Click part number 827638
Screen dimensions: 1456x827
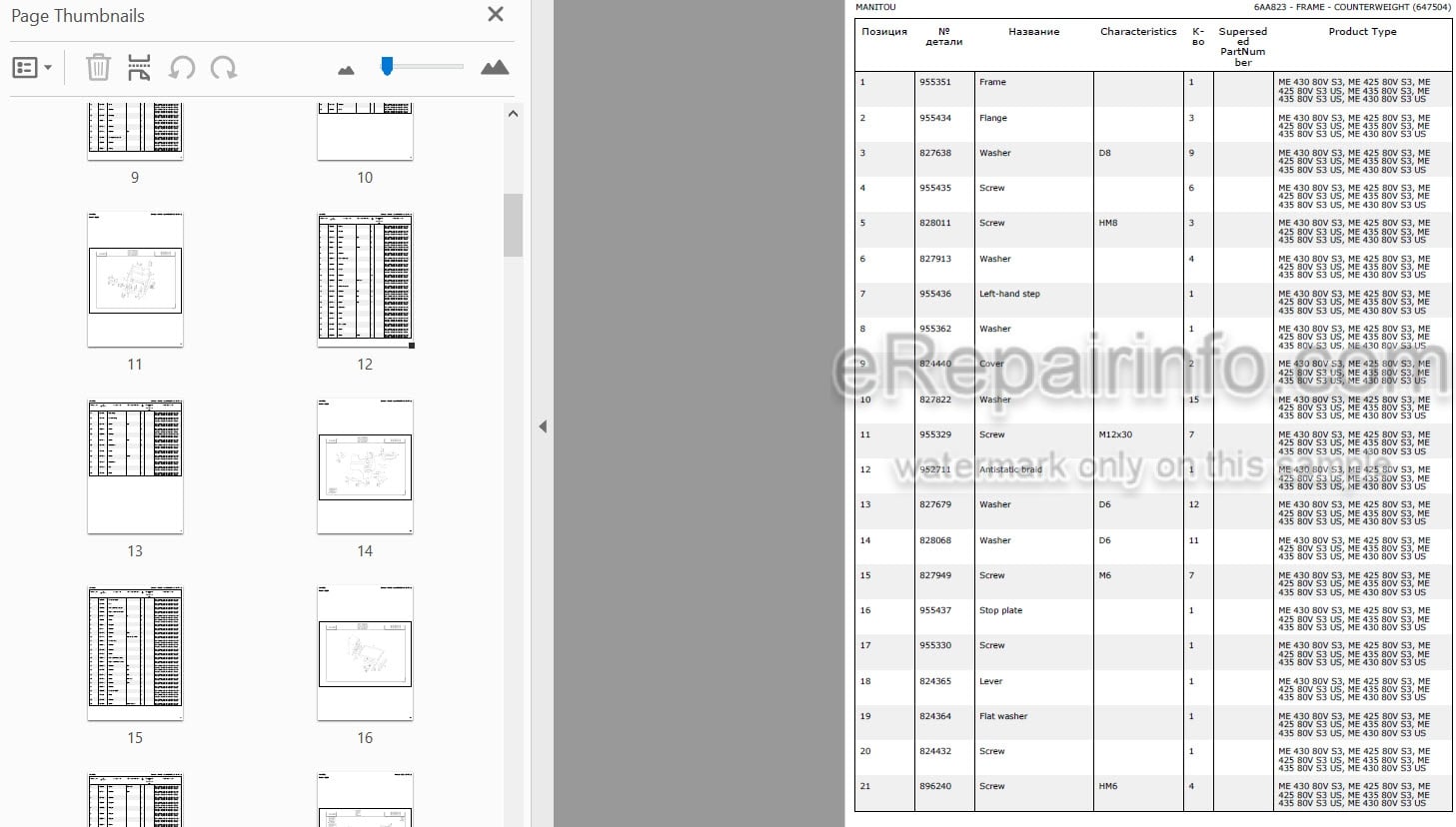[935, 153]
